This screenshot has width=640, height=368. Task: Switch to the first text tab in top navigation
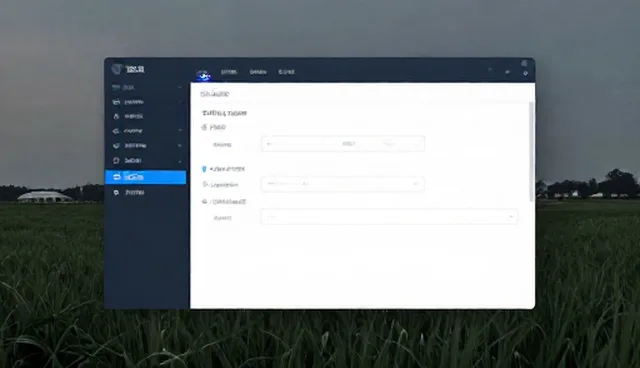tap(229, 72)
